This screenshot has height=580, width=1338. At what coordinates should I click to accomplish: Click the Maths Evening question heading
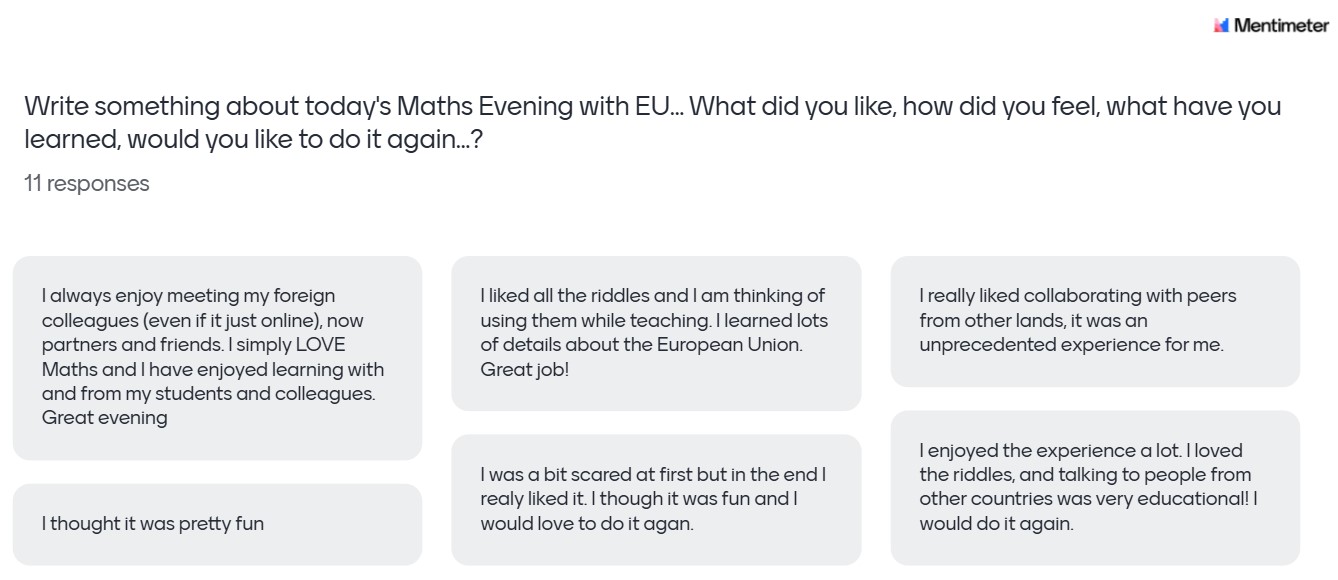(652, 107)
